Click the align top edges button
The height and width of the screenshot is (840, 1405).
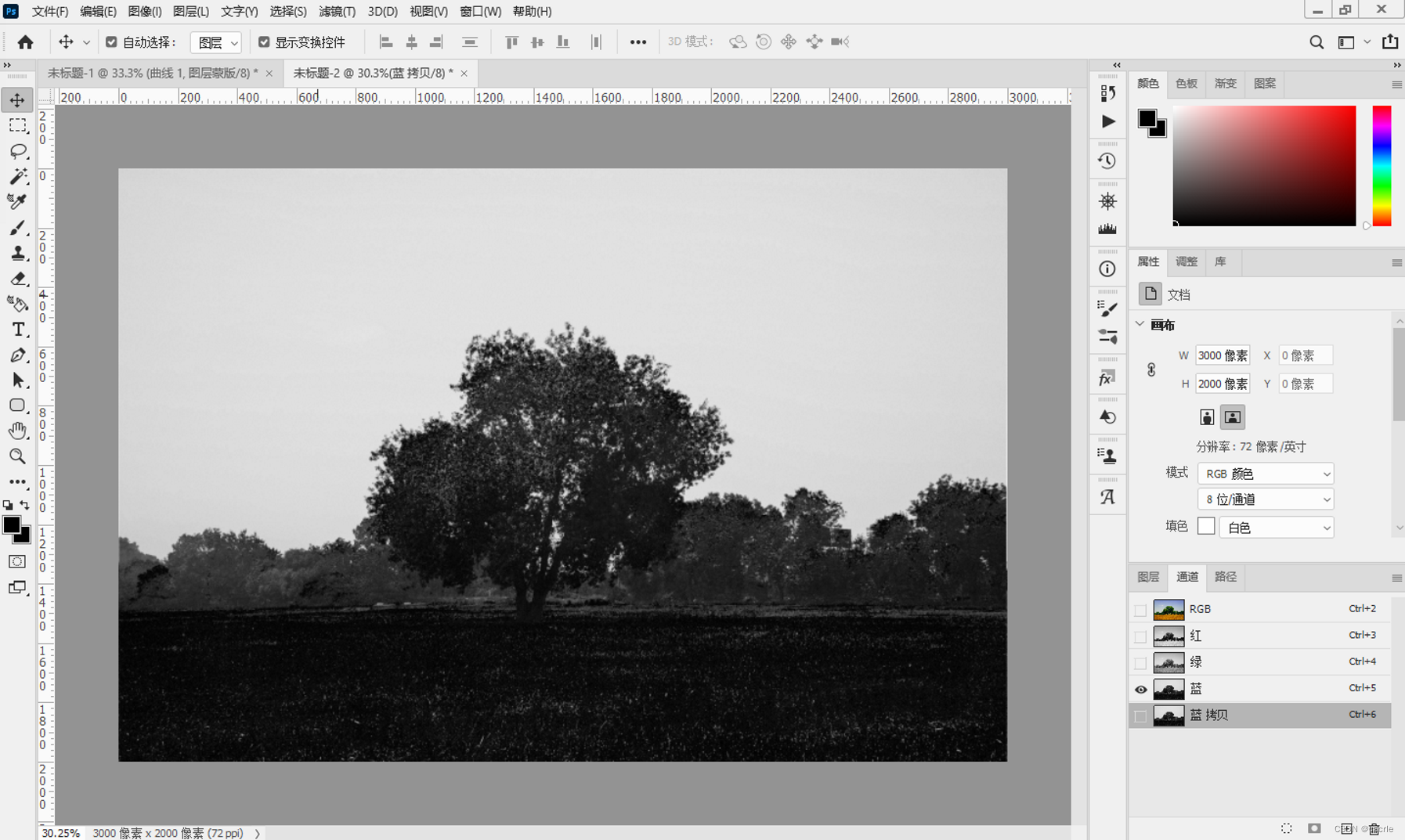[511, 42]
